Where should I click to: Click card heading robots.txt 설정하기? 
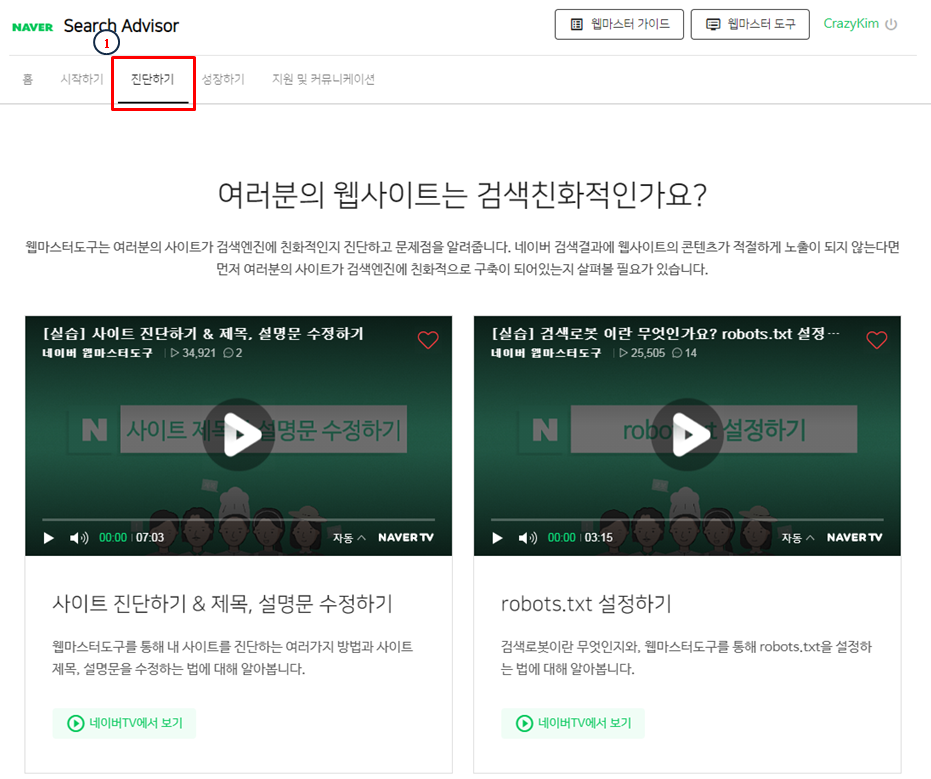coord(586,604)
